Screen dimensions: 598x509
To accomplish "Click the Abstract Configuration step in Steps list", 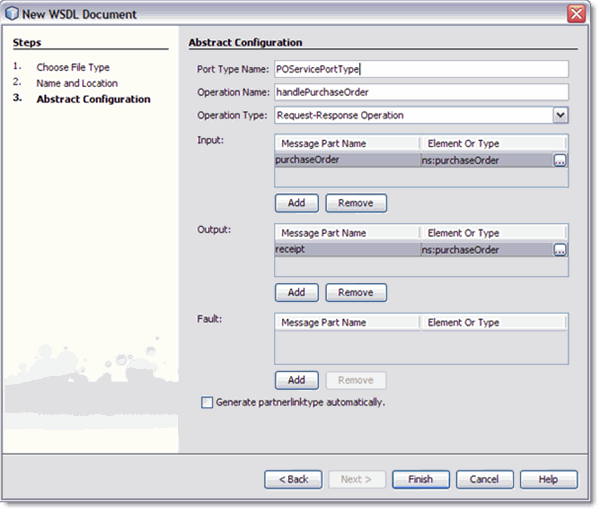I will tap(93, 99).
